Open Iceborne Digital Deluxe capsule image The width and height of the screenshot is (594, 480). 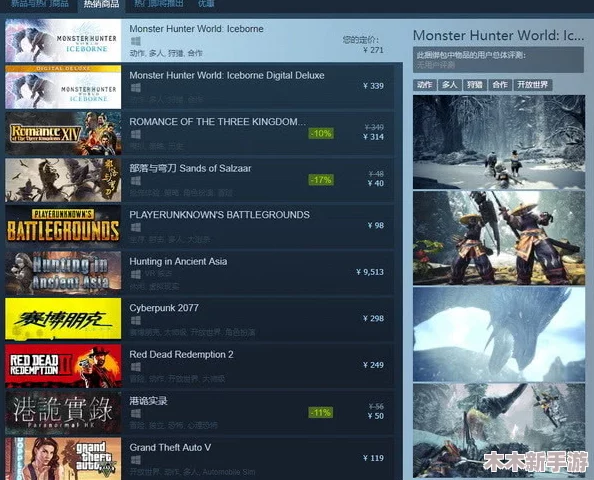(x=63, y=87)
